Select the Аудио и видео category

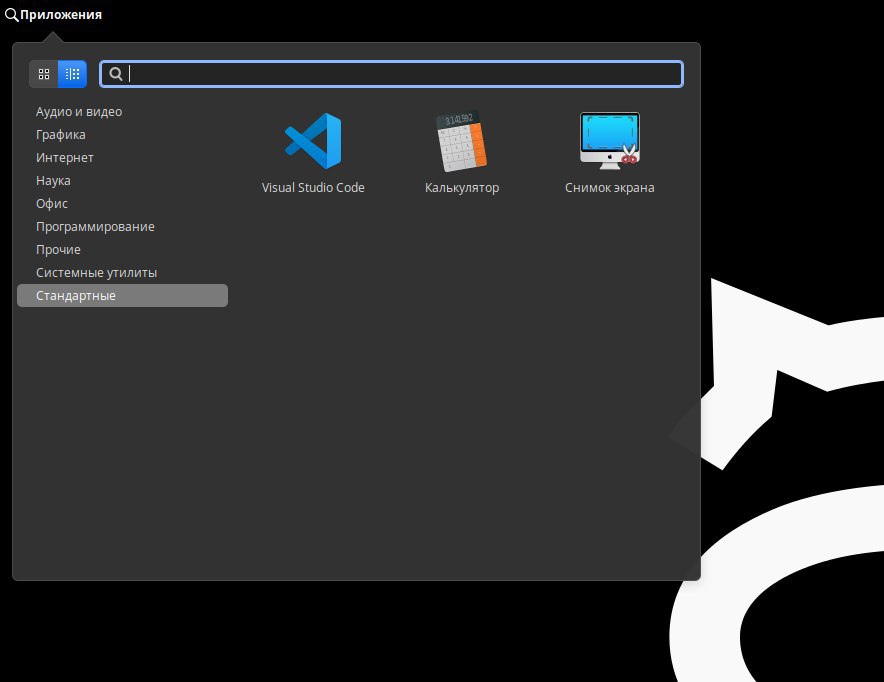[x=122, y=112]
